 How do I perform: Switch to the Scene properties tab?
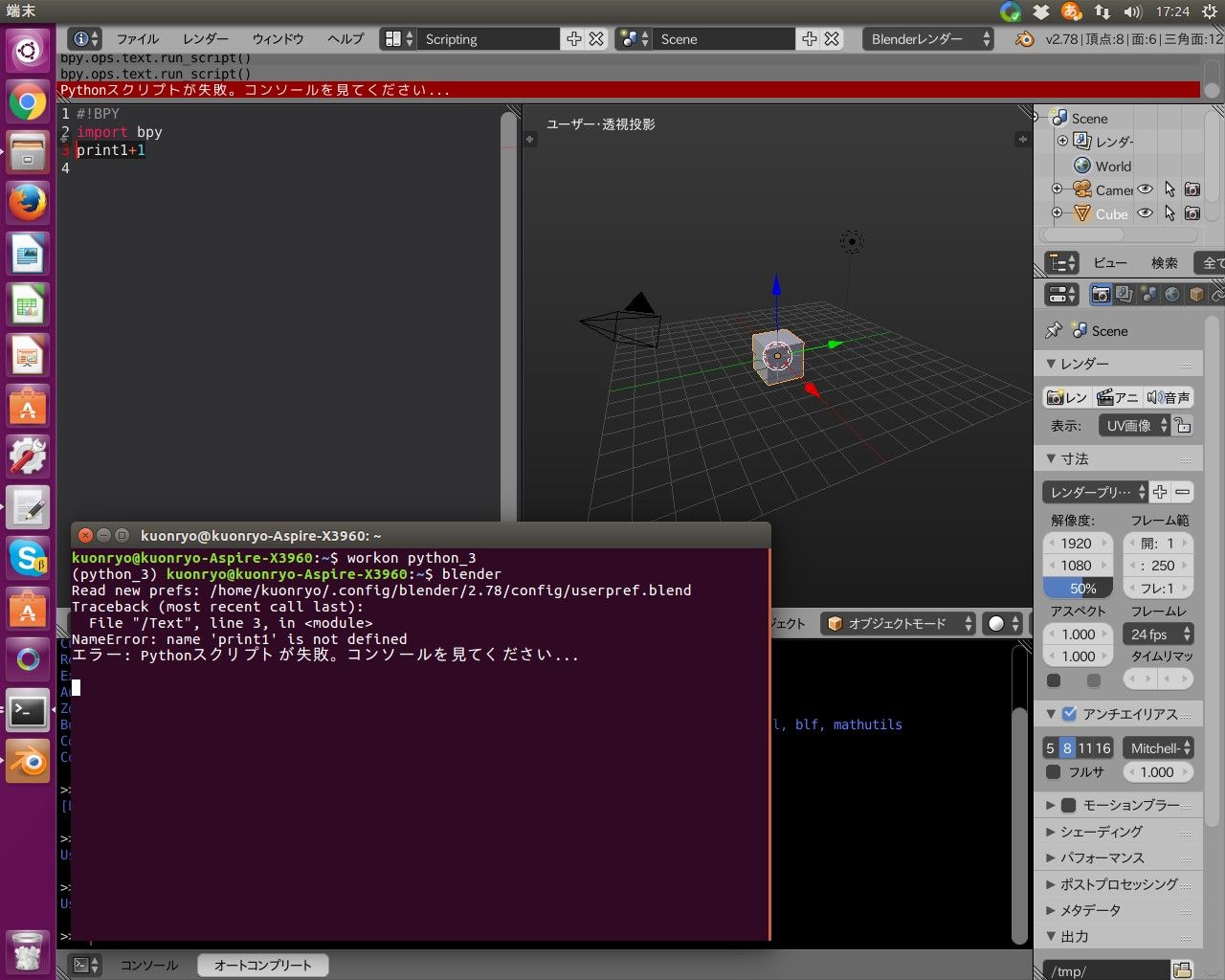(x=1148, y=294)
